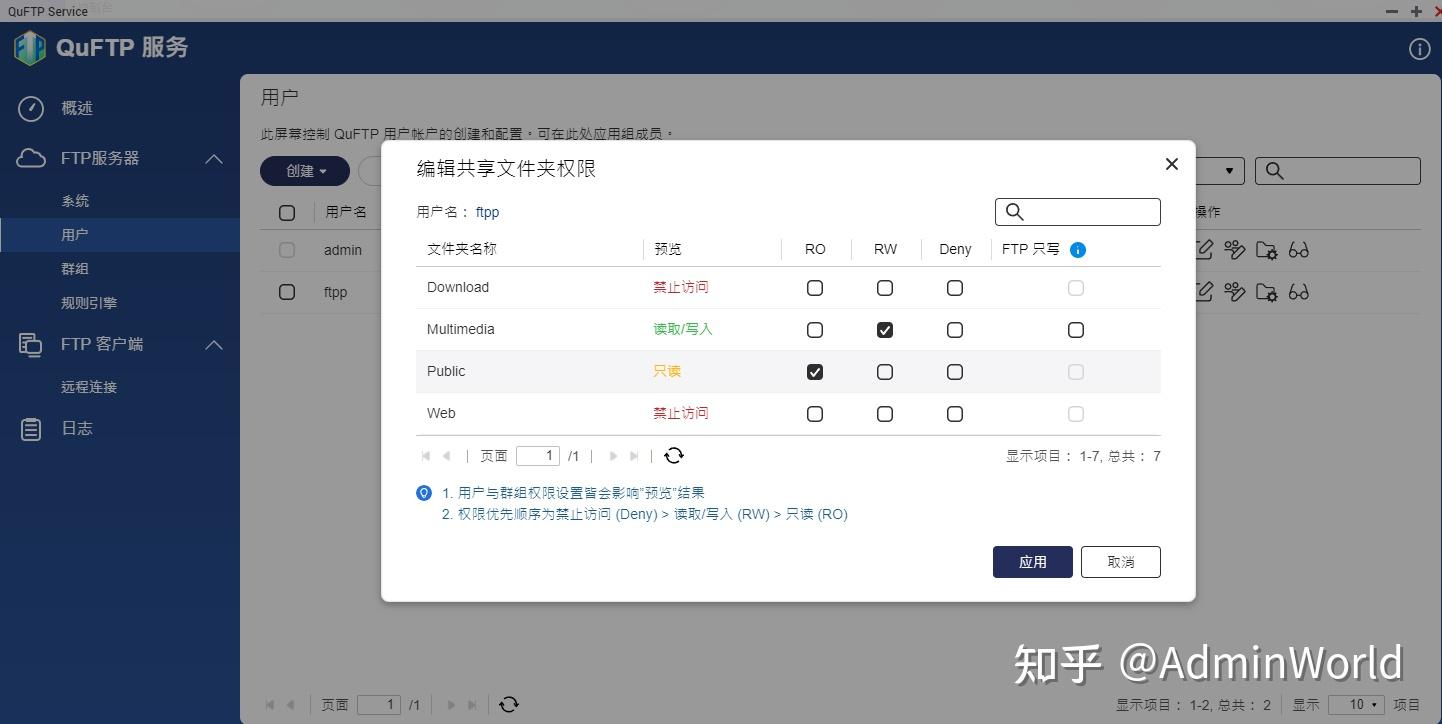
Task: View details of the admin user
Action: 1299,250
